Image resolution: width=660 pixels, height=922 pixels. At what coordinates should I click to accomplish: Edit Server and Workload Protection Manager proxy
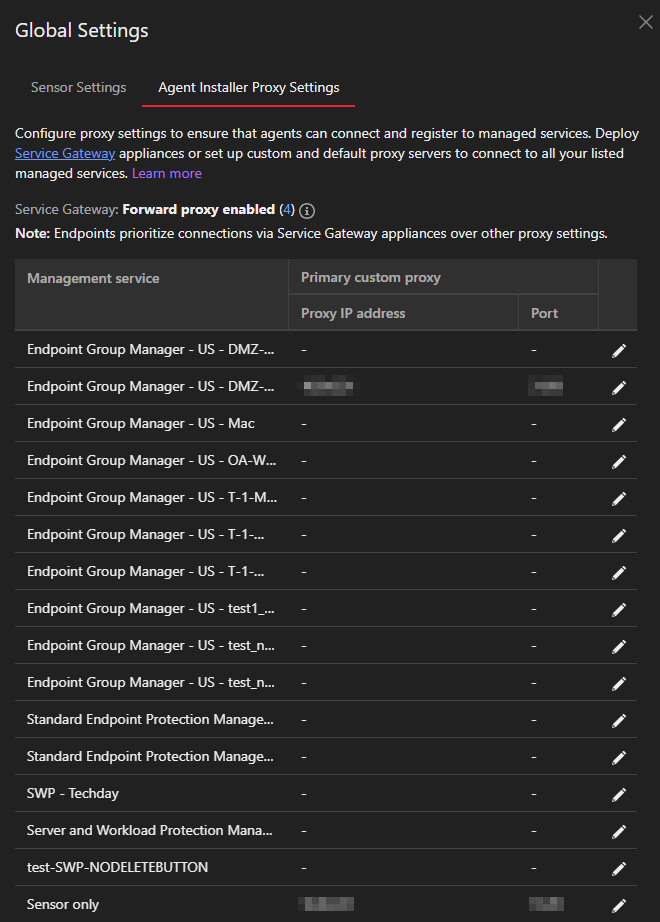pos(619,831)
